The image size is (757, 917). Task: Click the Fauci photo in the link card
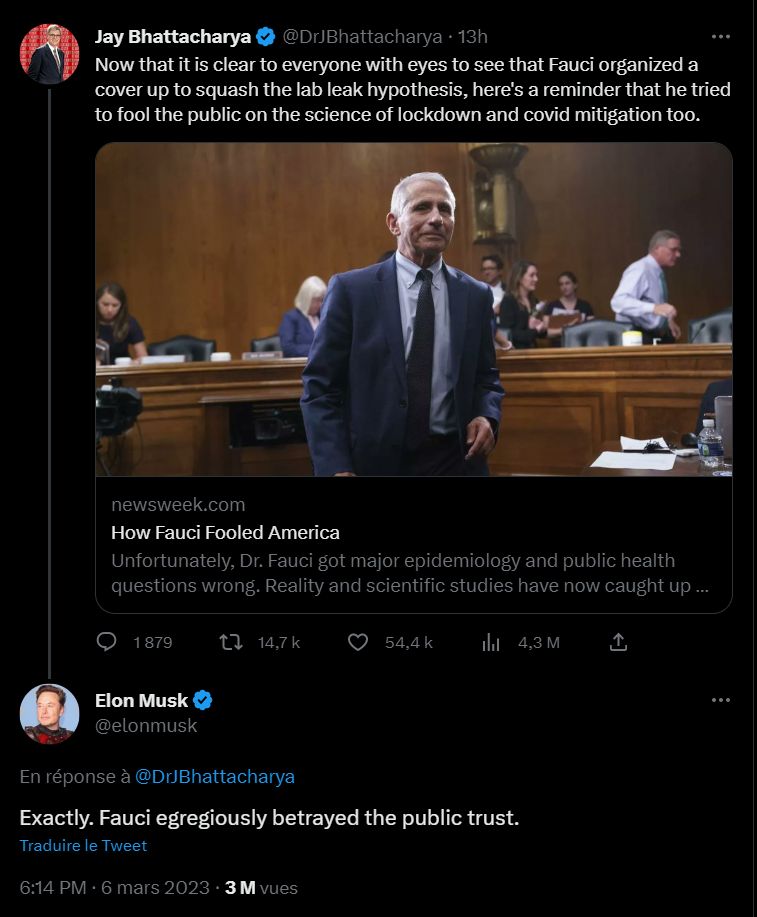[413, 309]
